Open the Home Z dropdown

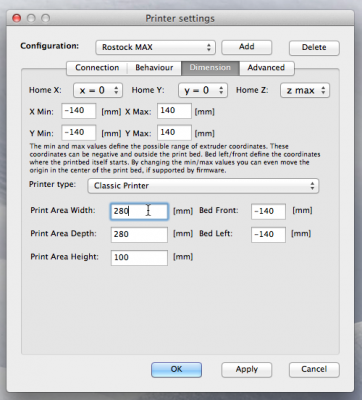[305, 90]
